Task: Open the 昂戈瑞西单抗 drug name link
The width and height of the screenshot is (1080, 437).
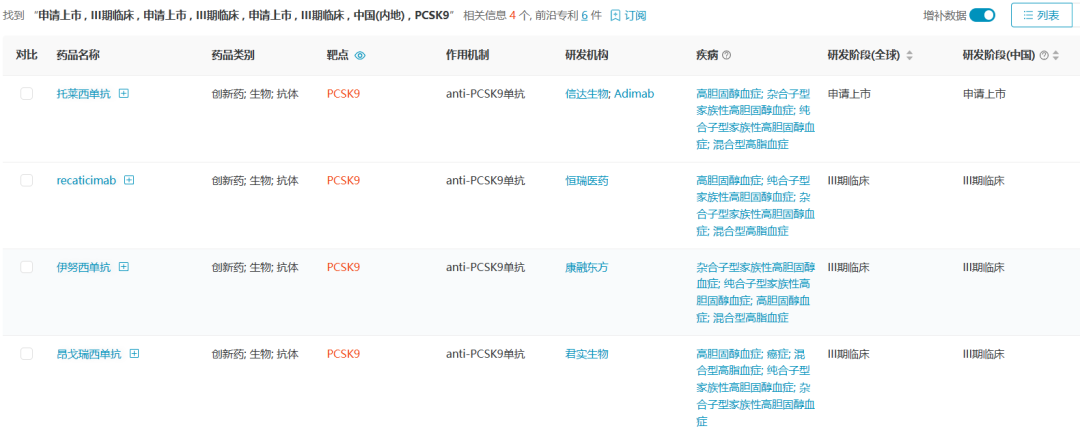Action: tap(89, 354)
